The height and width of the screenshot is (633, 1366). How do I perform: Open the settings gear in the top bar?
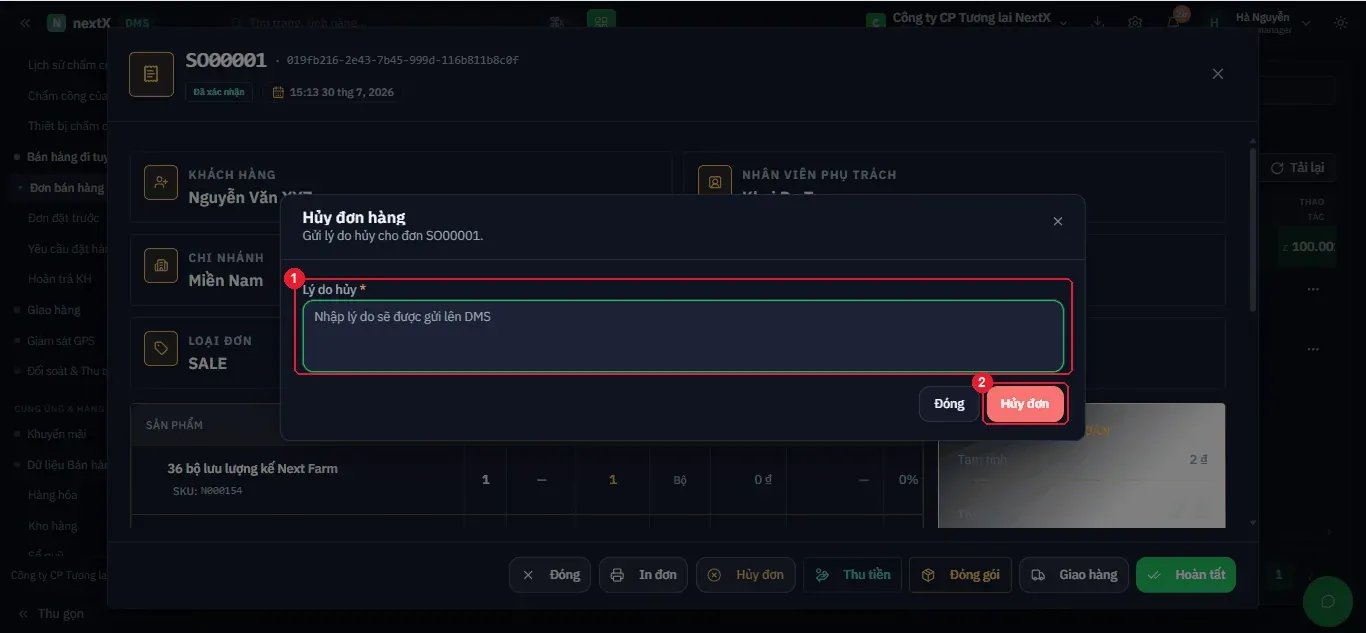[1135, 23]
